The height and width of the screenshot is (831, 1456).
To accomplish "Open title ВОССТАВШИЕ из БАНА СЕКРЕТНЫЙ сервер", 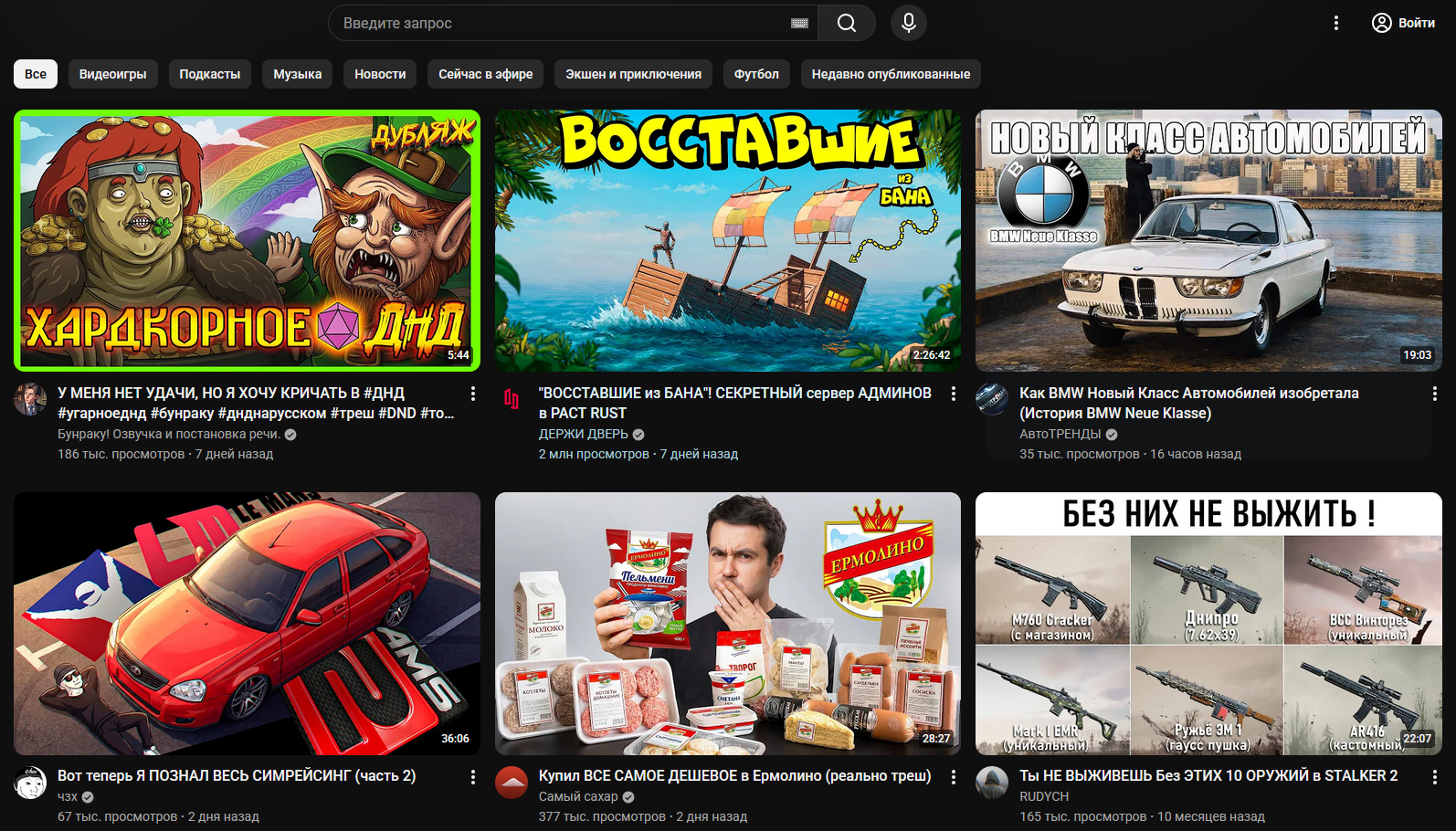I will coord(735,403).
